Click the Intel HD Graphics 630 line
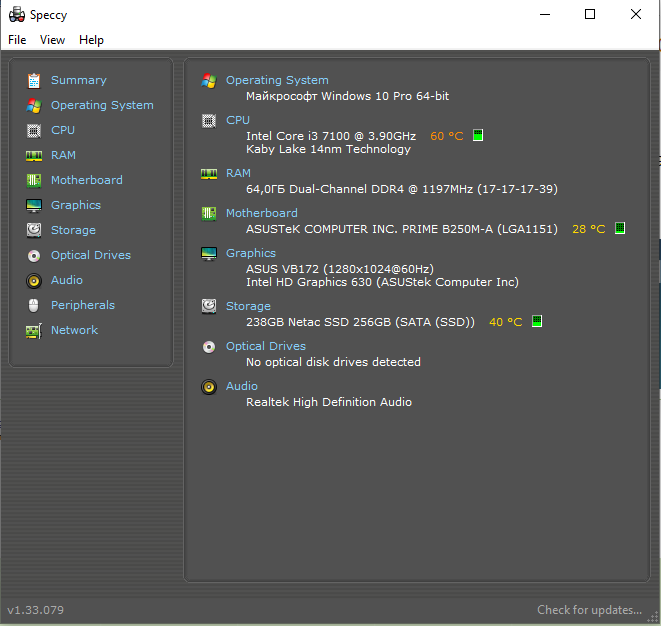The image size is (661, 626). coord(382,282)
